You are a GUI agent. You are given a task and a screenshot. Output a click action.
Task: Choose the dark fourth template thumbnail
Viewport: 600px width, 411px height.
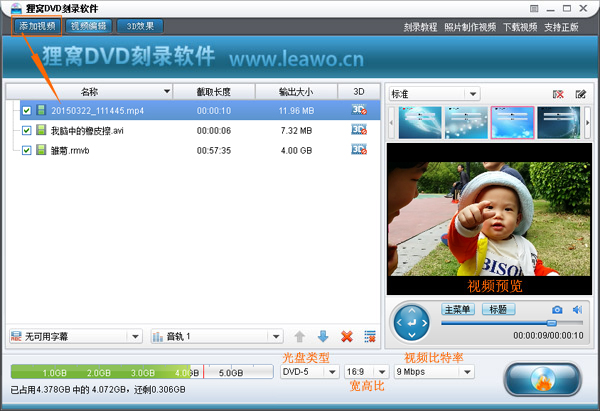click(x=559, y=122)
